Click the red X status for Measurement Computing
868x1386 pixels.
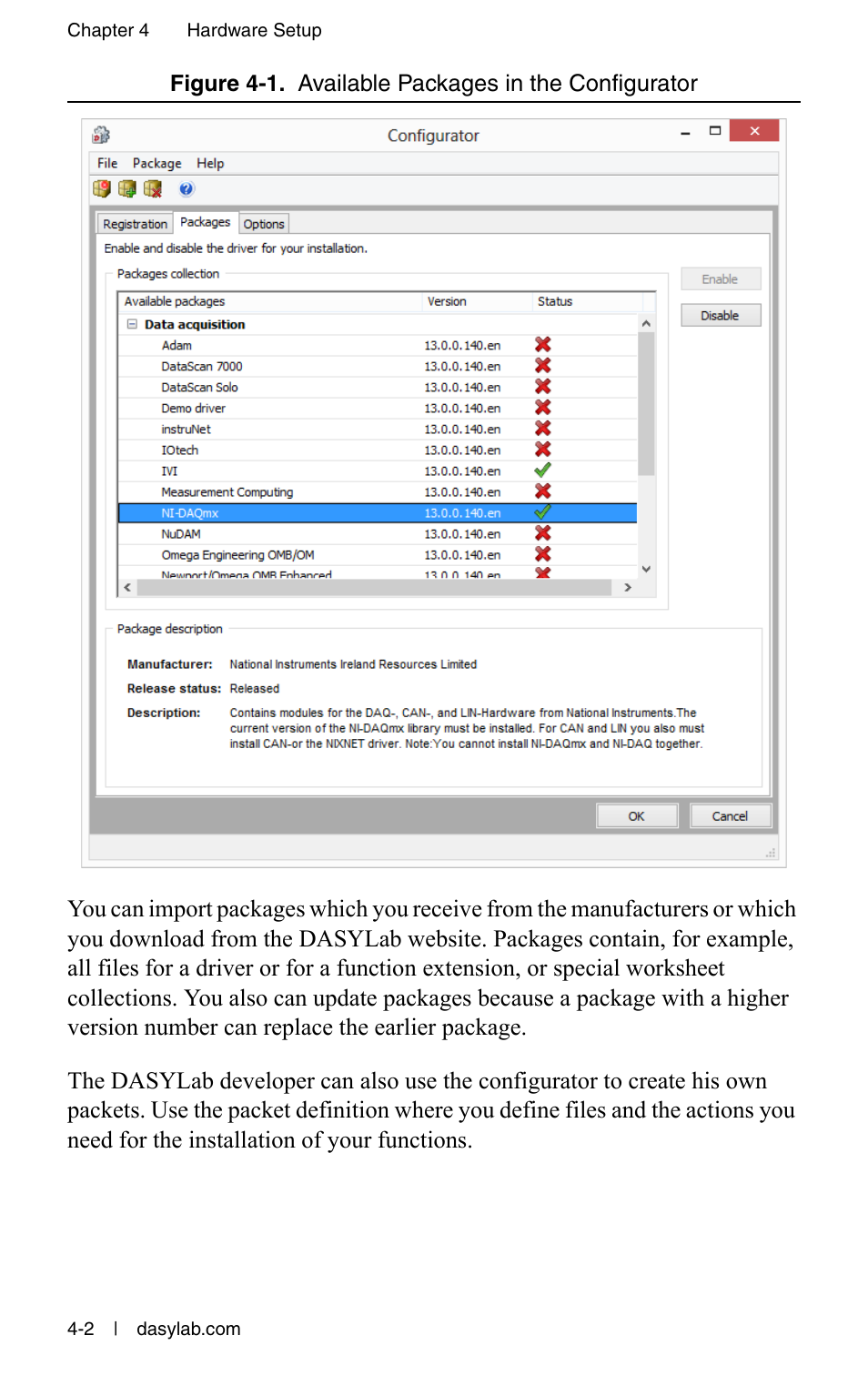click(x=543, y=491)
